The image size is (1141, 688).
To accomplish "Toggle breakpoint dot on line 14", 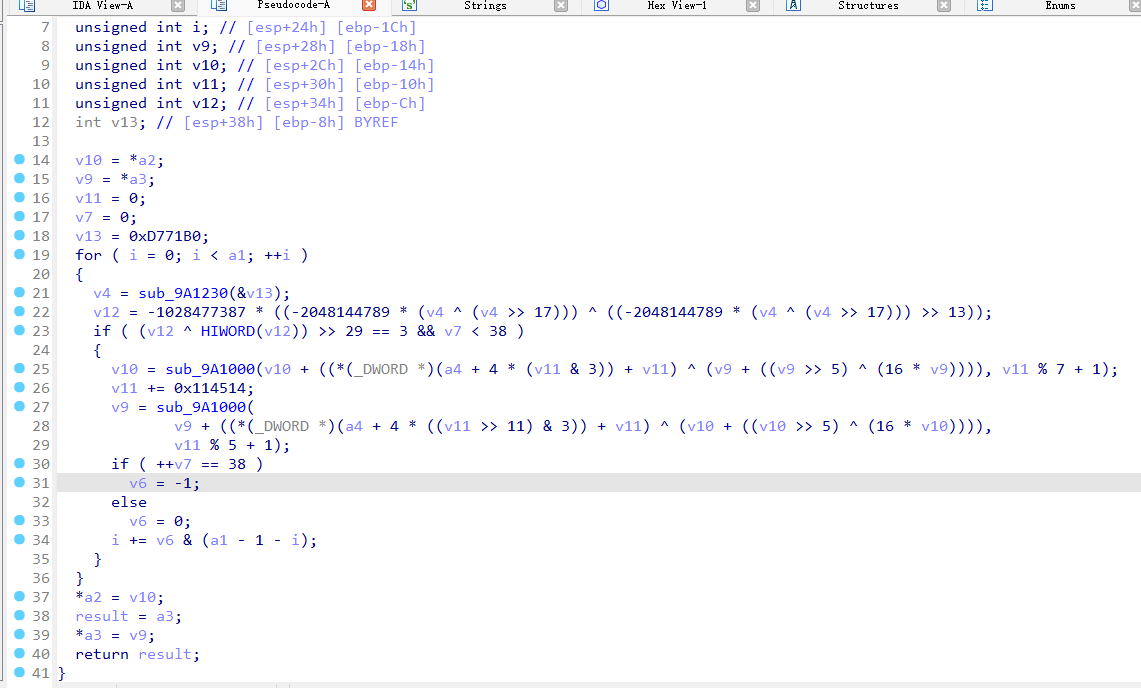I will pos(20,160).
